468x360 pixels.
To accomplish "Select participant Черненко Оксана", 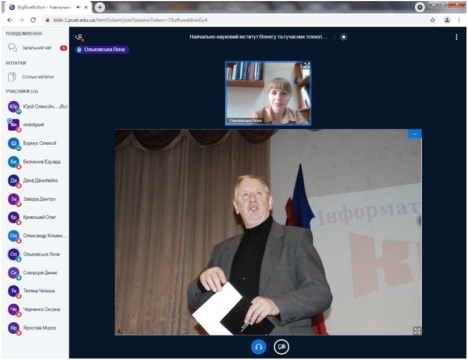I will [37, 309].
